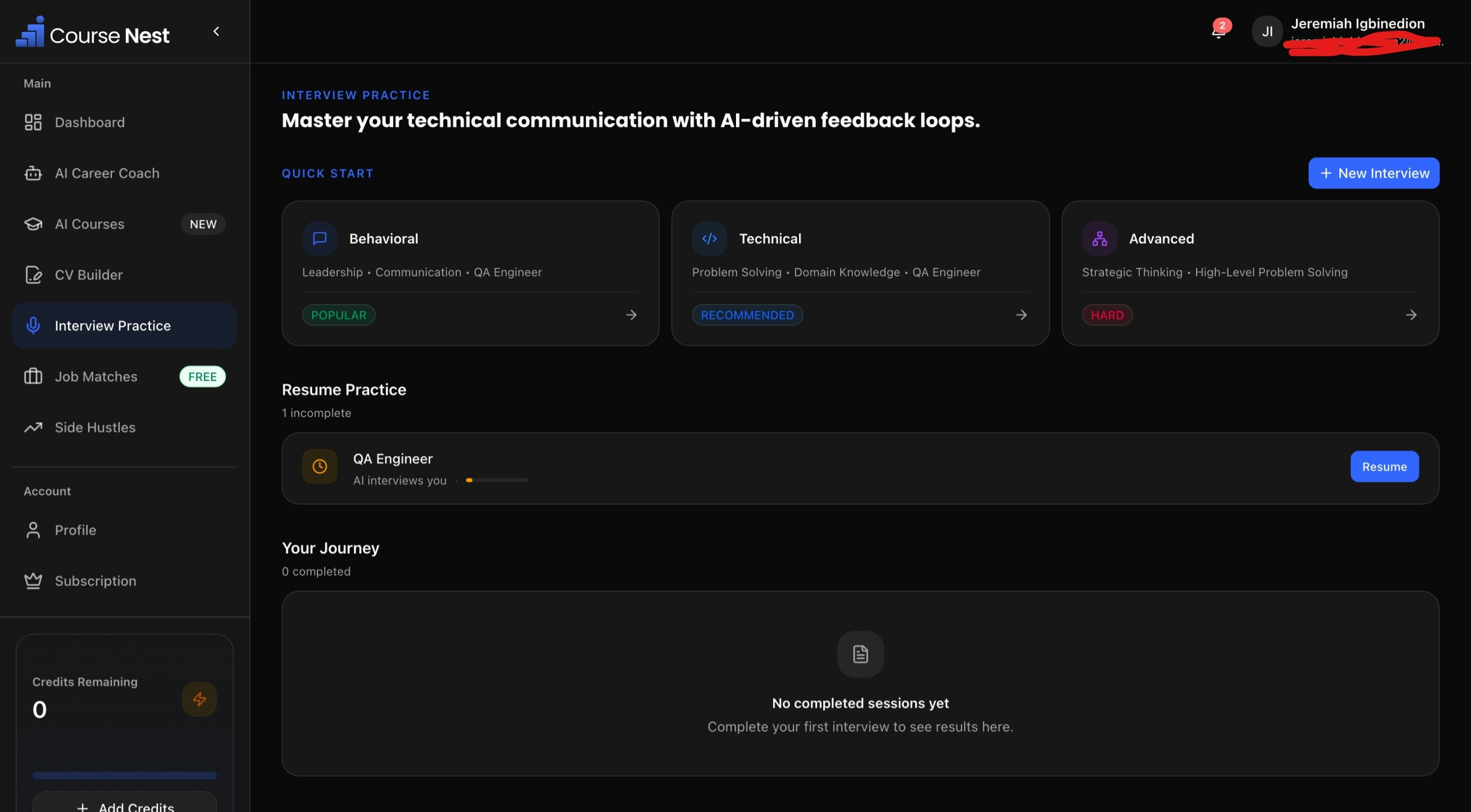The image size is (1471, 812).
Task: Go to Side Hustles
Action: point(125,427)
